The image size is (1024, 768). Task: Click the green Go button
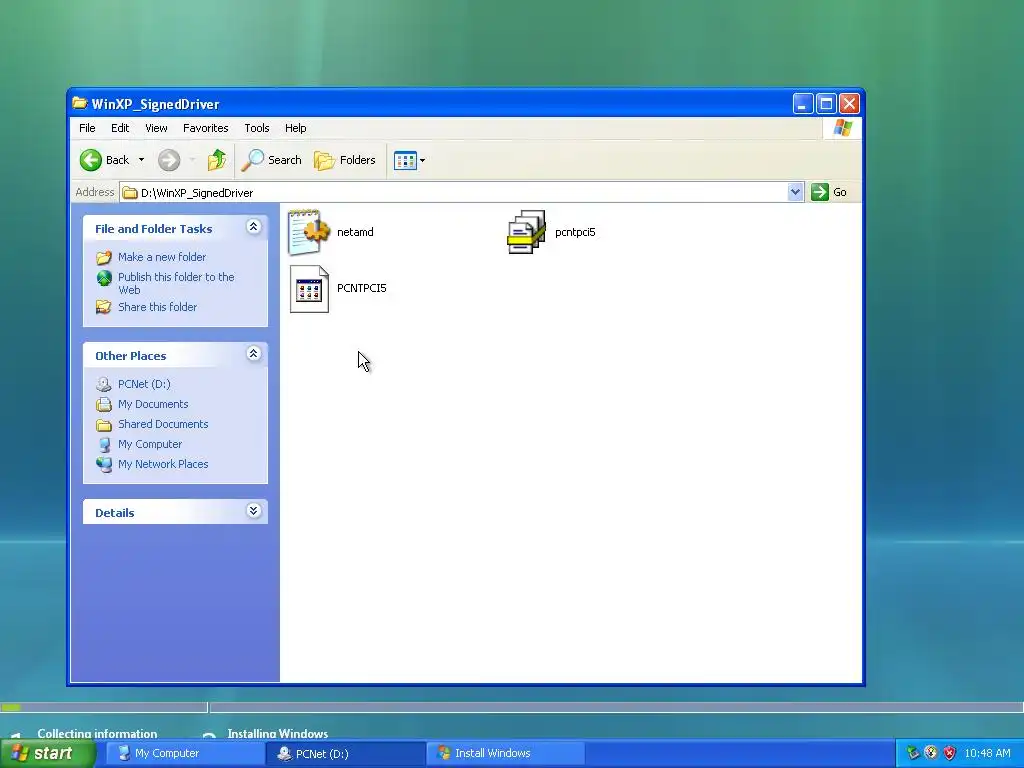tap(829, 192)
